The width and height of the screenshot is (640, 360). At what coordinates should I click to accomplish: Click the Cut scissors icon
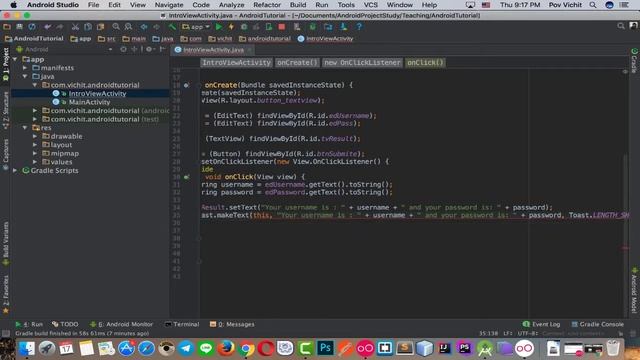[x=75, y=27]
